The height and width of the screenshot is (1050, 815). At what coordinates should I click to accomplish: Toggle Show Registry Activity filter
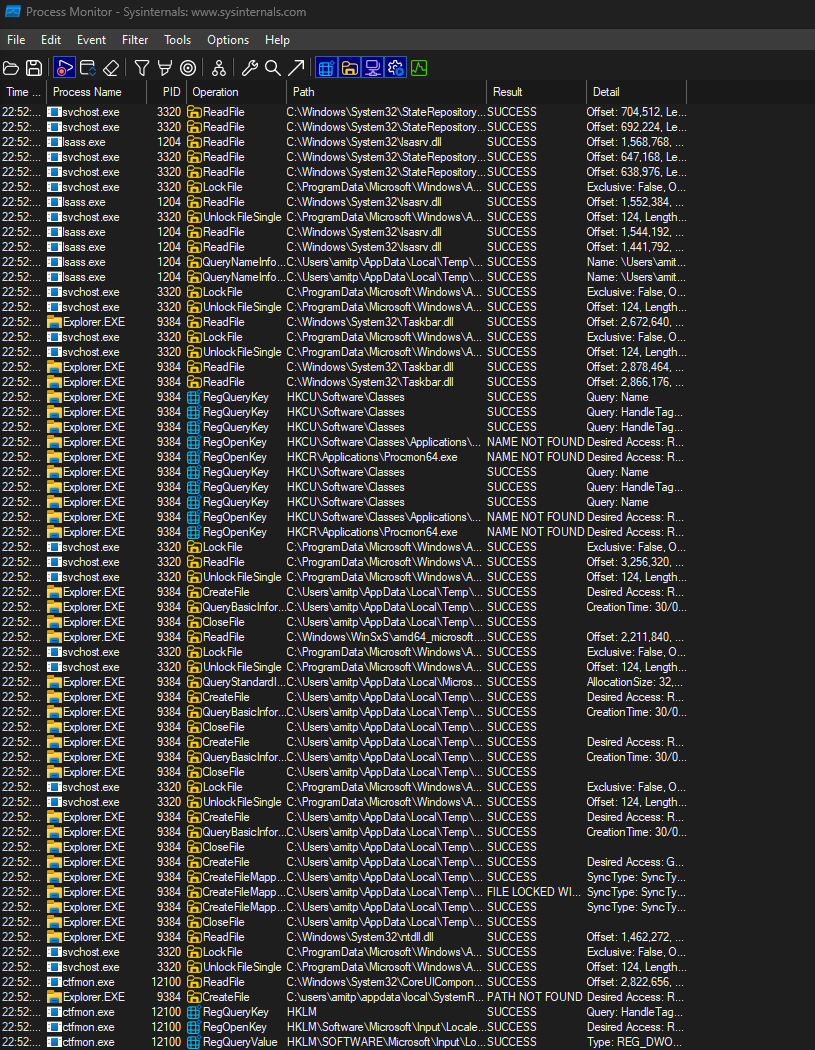point(326,68)
